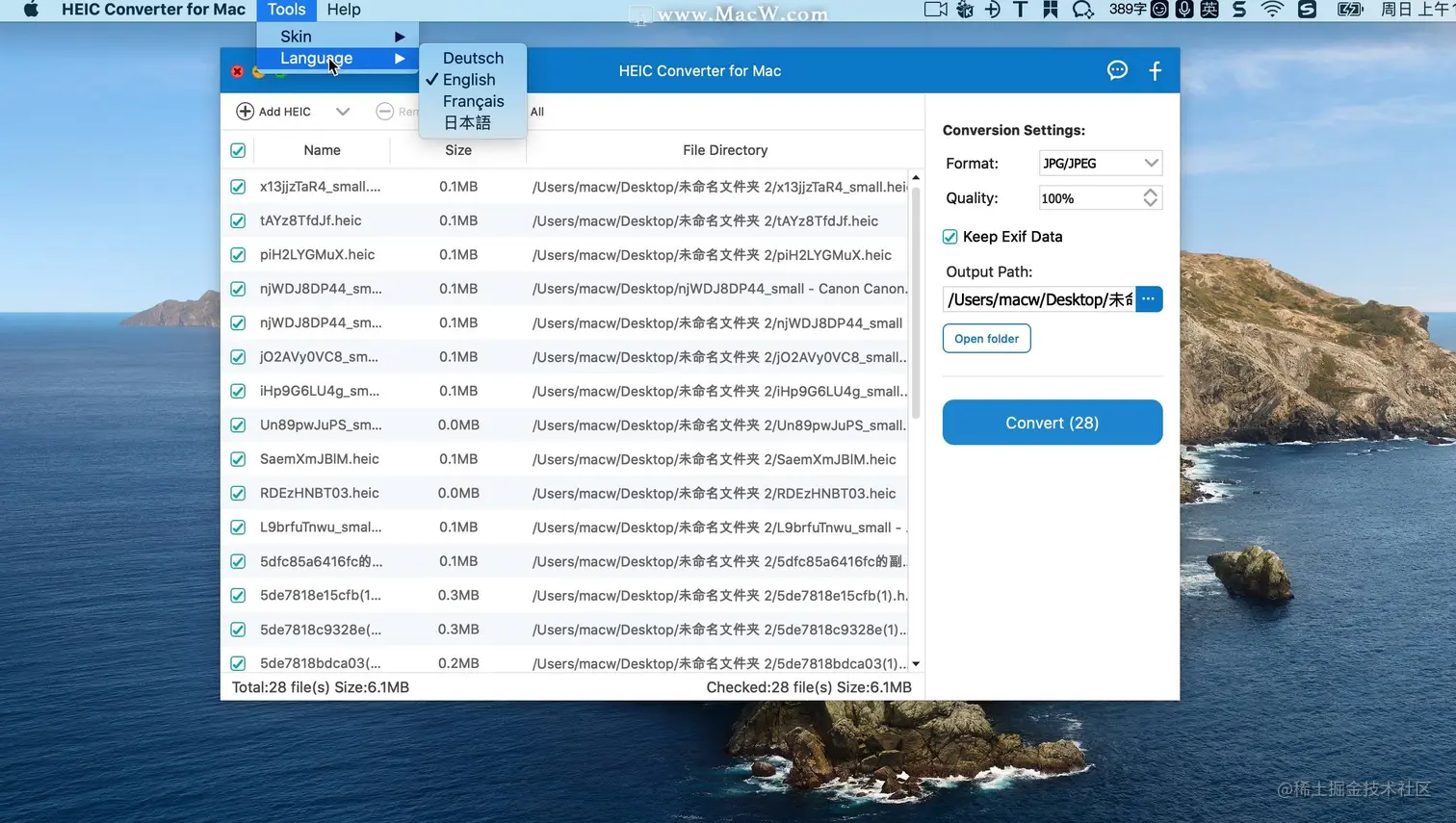This screenshot has width=1456, height=823.
Task: Sort by the Name column header
Action: [x=322, y=150]
